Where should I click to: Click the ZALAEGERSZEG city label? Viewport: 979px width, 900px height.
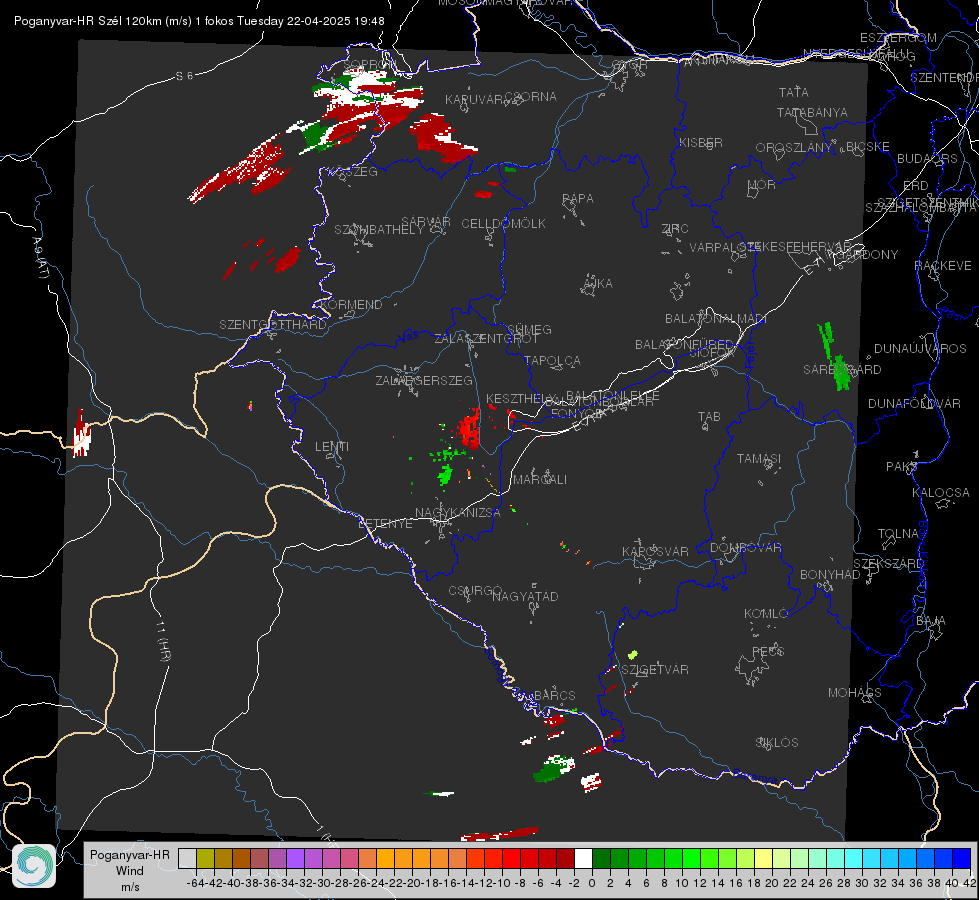coord(424,380)
